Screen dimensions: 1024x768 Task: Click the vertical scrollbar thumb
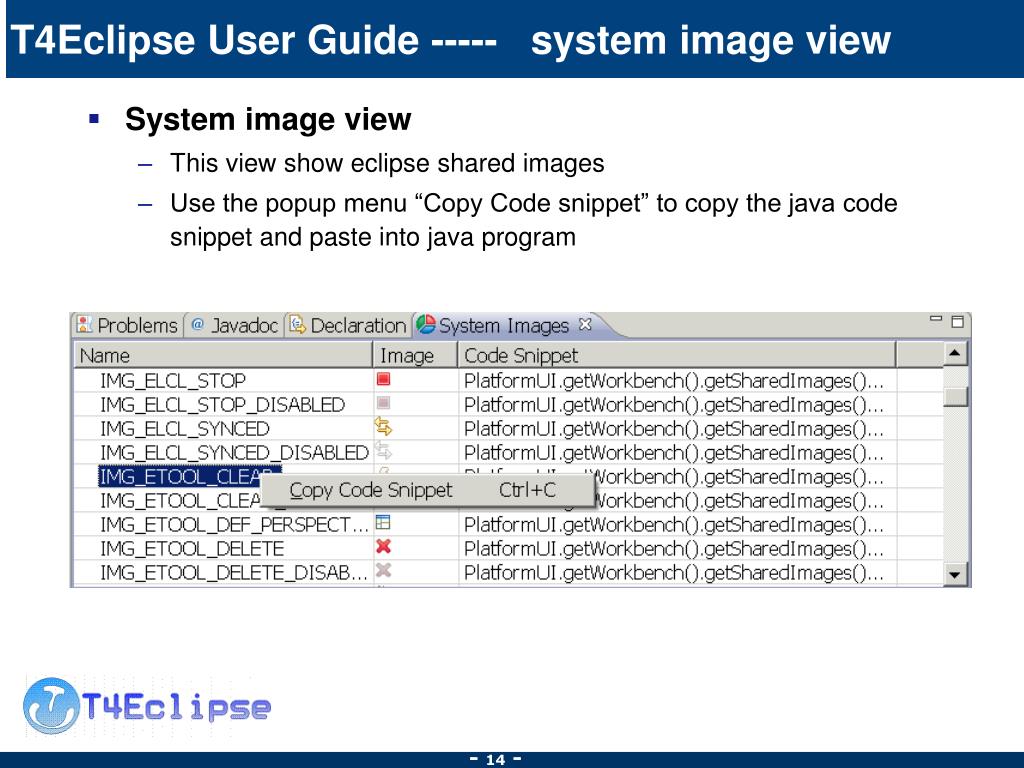click(955, 396)
